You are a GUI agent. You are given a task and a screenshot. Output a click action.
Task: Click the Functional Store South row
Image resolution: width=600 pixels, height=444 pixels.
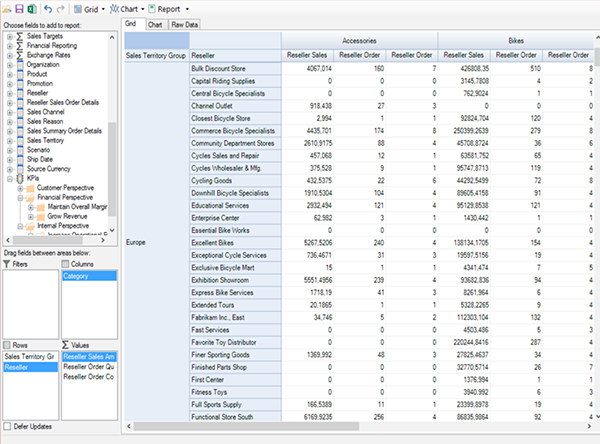pyautogui.click(x=235, y=417)
